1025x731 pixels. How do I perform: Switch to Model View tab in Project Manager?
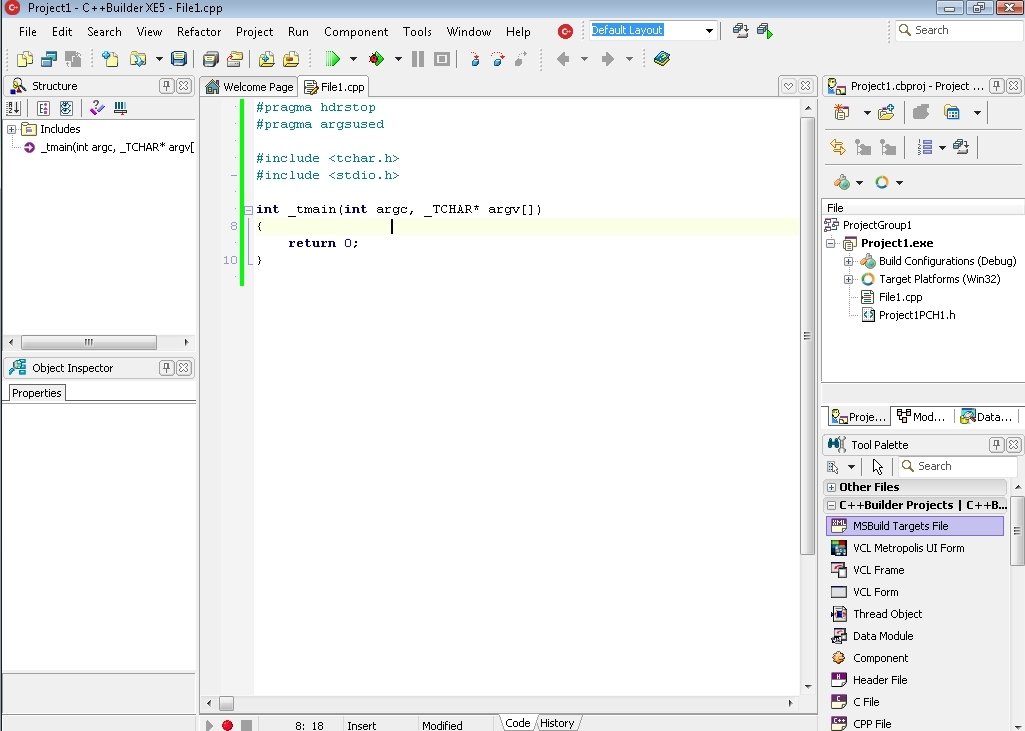tap(921, 416)
